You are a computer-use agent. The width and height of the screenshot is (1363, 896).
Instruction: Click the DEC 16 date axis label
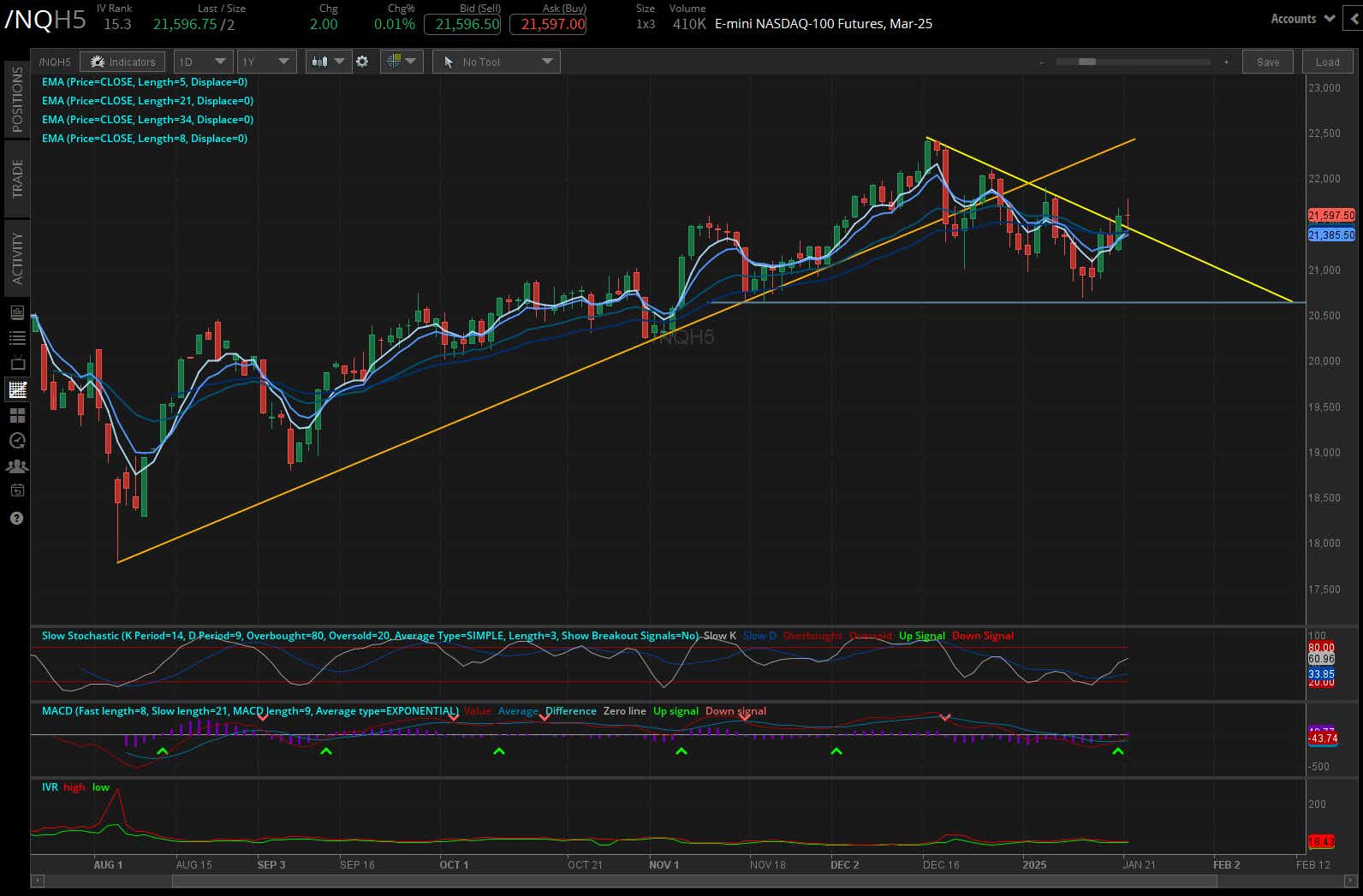(x=941, y=865)
